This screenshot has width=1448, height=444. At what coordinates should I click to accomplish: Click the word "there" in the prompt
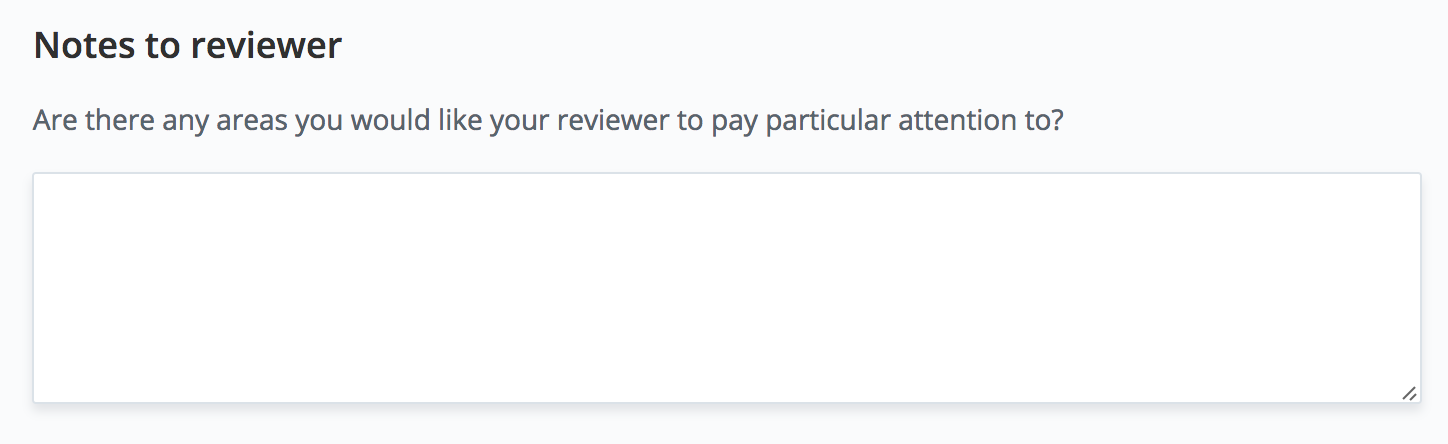pyautogui.click(x=114, y=122)
